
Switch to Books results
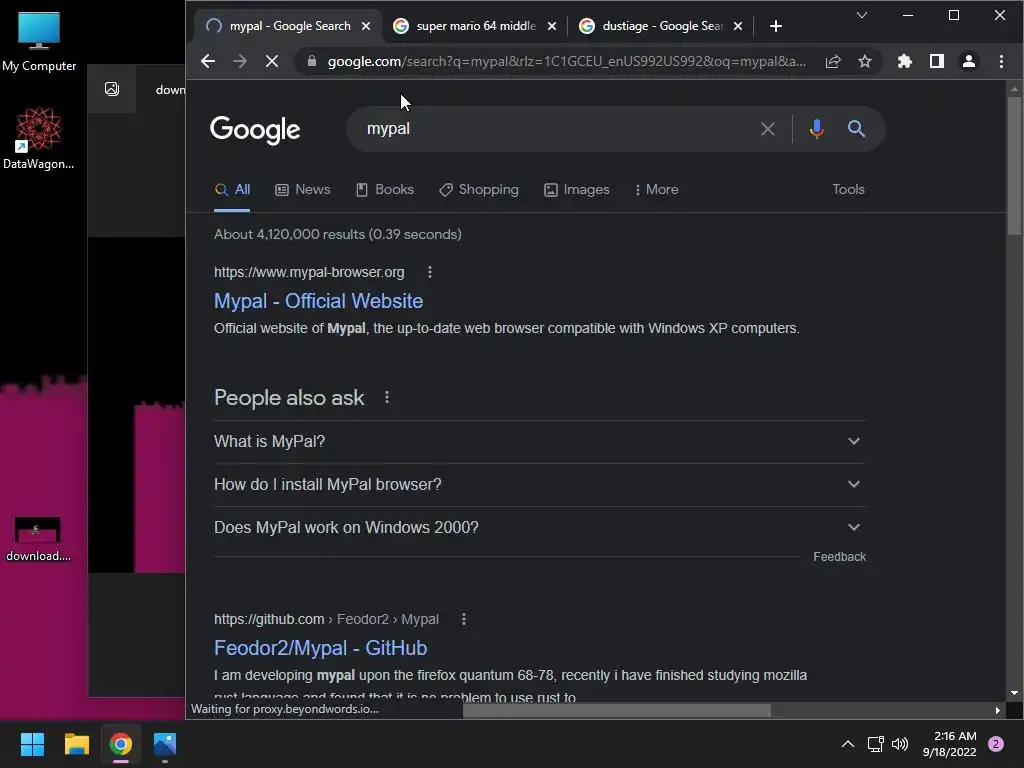coord(385,189)
